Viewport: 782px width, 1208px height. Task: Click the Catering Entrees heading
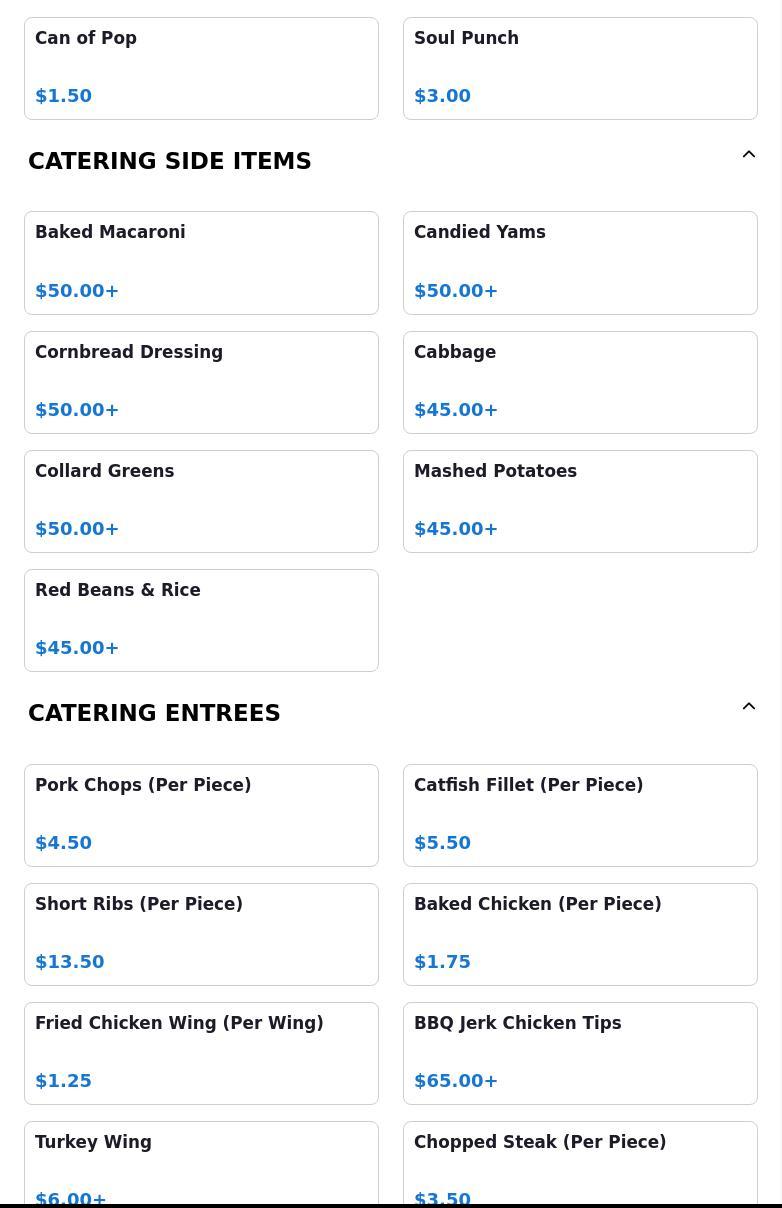pyautogui.click(x=154, y=713)
